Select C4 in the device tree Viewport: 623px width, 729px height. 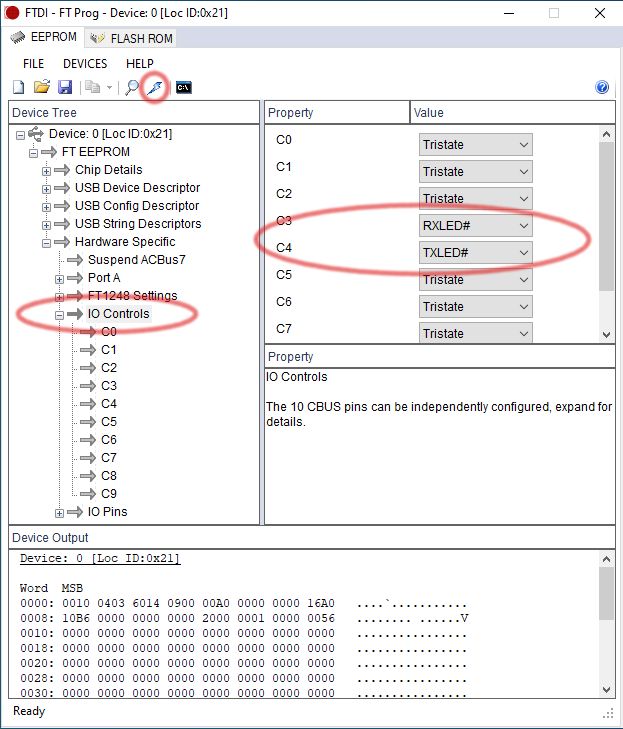pos(109,404)
